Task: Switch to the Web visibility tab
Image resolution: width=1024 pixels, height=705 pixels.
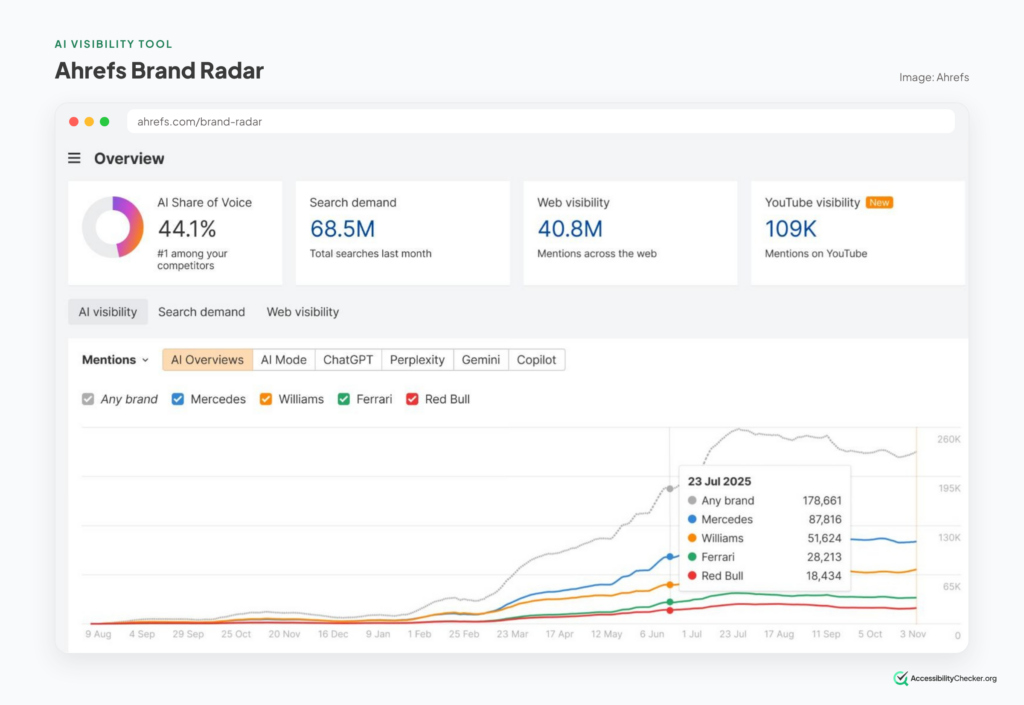Action: click(302, 312)
